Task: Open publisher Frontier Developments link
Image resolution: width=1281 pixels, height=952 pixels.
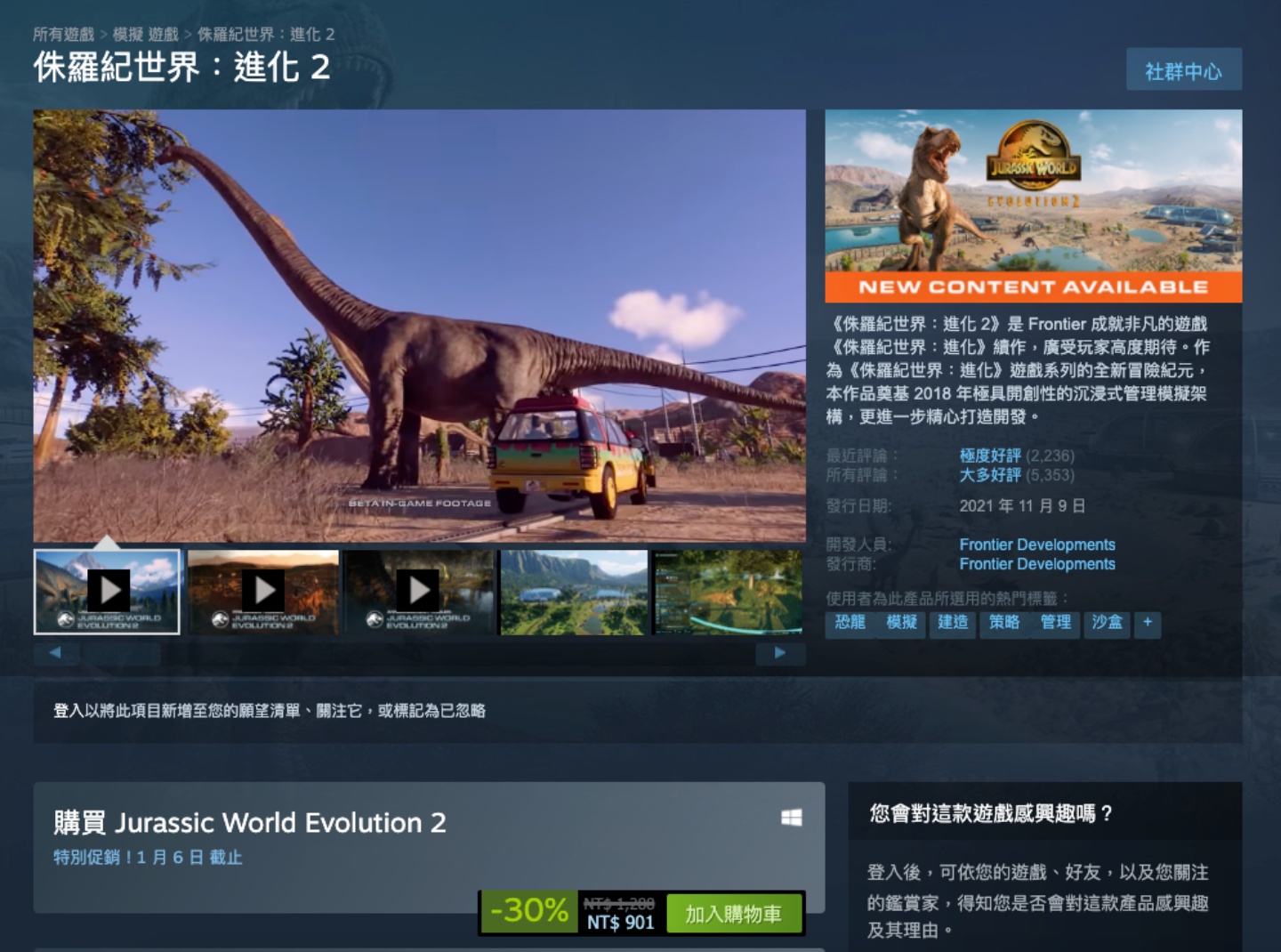Action: tap(1037, 564)
